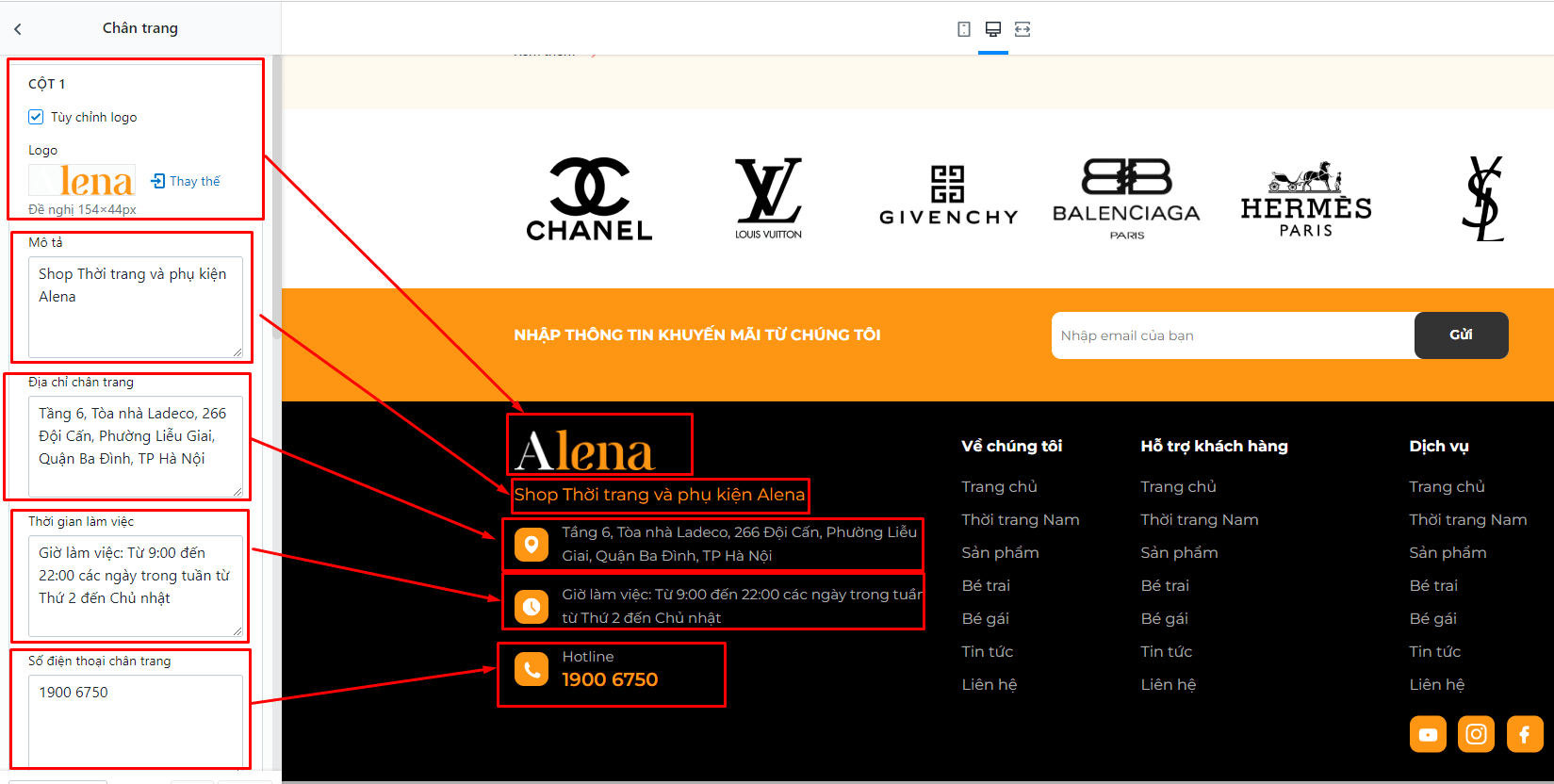The image size is (1554, 784).
Task: Open Tin tức under Về chúng tôi
Action: point(988,651)
